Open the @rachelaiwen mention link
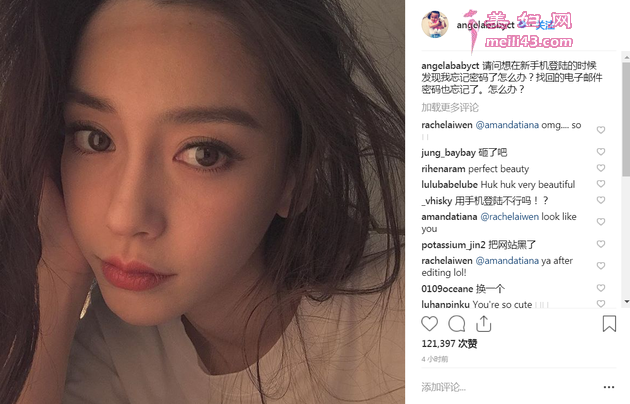Screen dimensions: 630x404 (509, 217)
